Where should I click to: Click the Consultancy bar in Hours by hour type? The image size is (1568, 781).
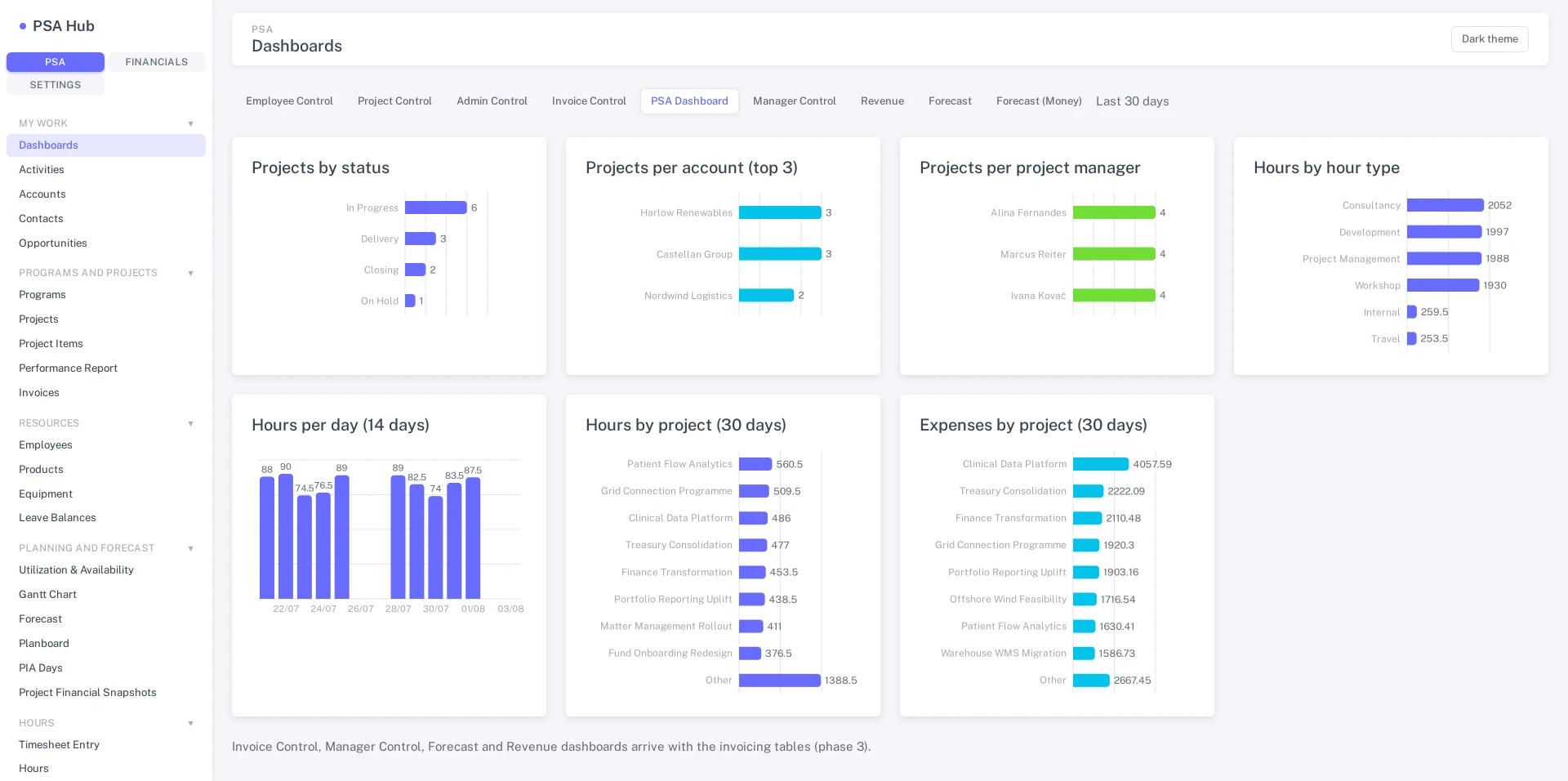coord(1445,205)
